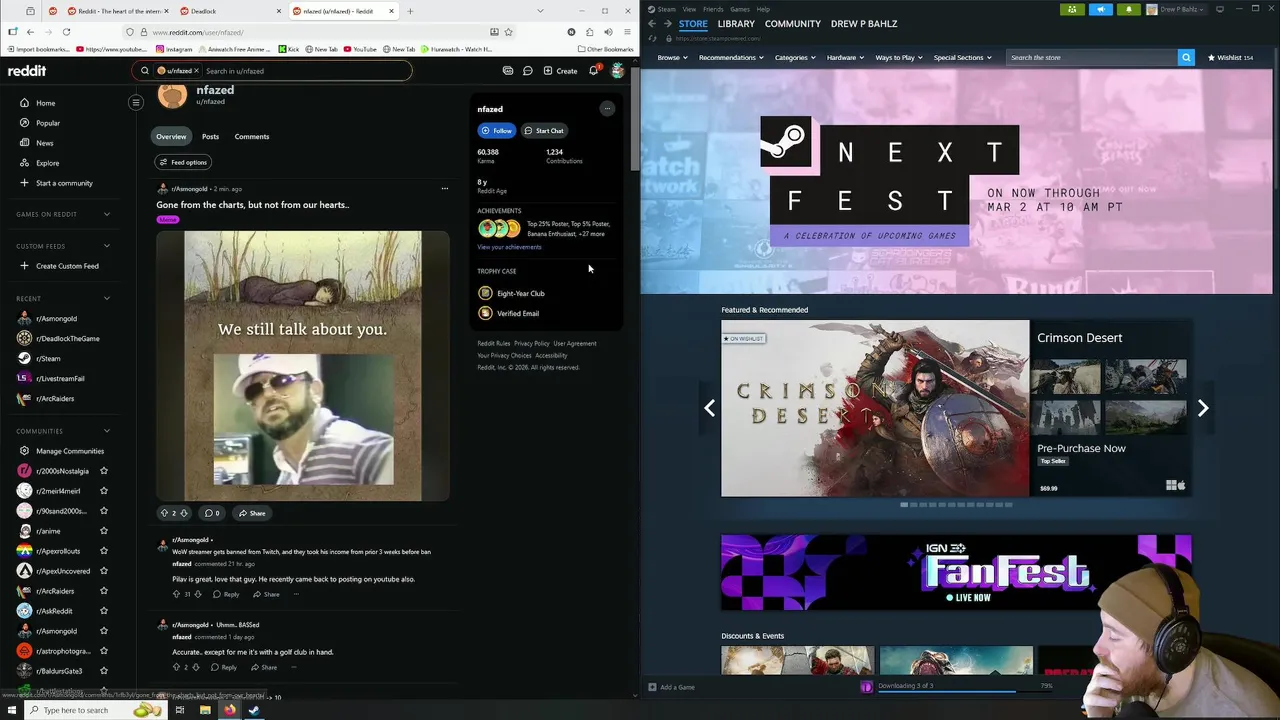Switch to Comments tab on profile
1280x720 pixels.
[x=252, y=136]
